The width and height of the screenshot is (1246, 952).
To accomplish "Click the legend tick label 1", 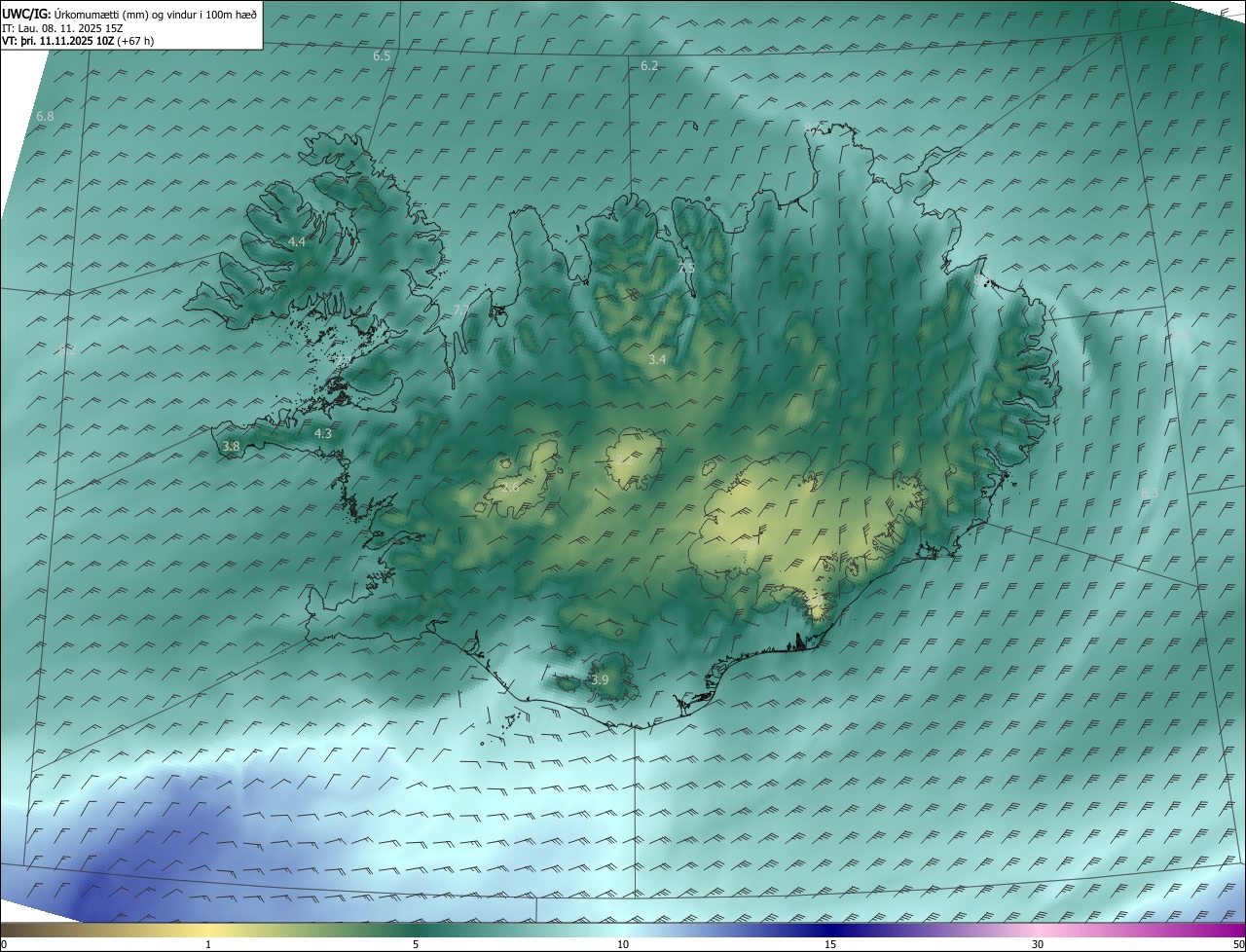I will pyautogui.click(x=208, y=944).
